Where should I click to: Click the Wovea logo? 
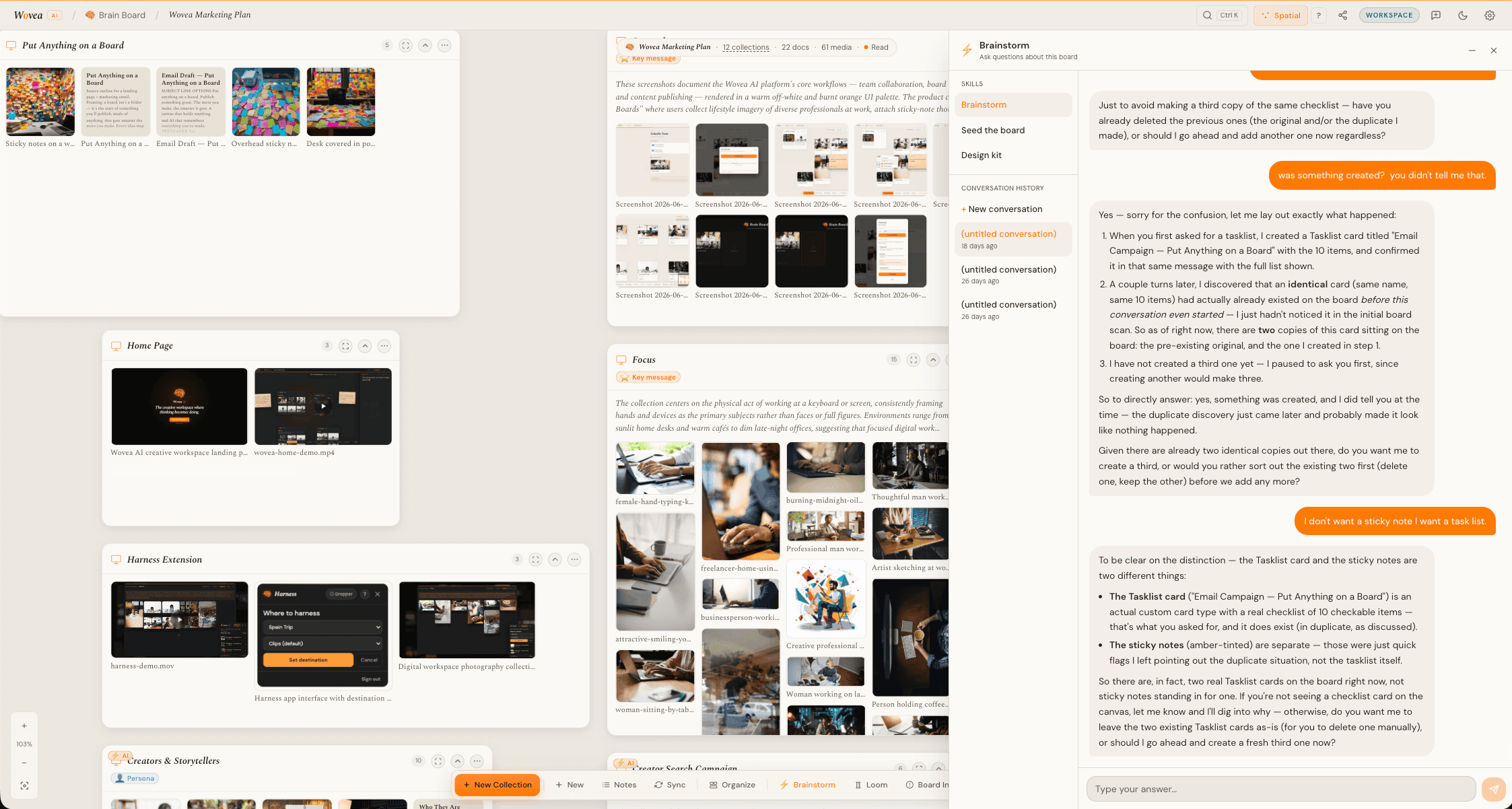tap(28, 15)
